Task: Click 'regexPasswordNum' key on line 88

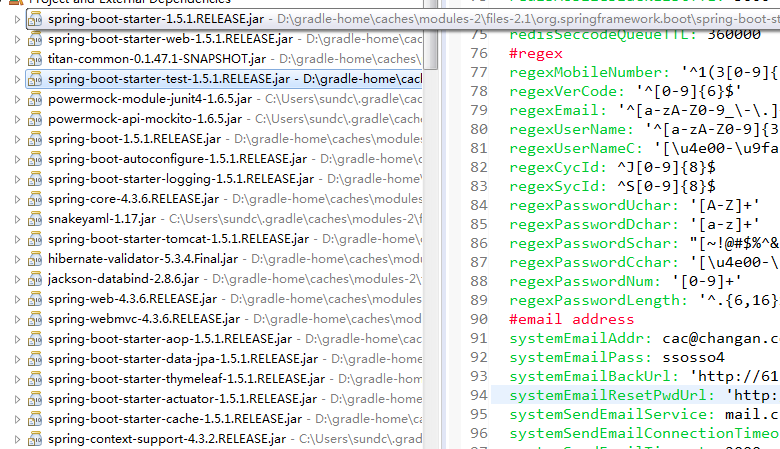Action: tap(585, 281)
